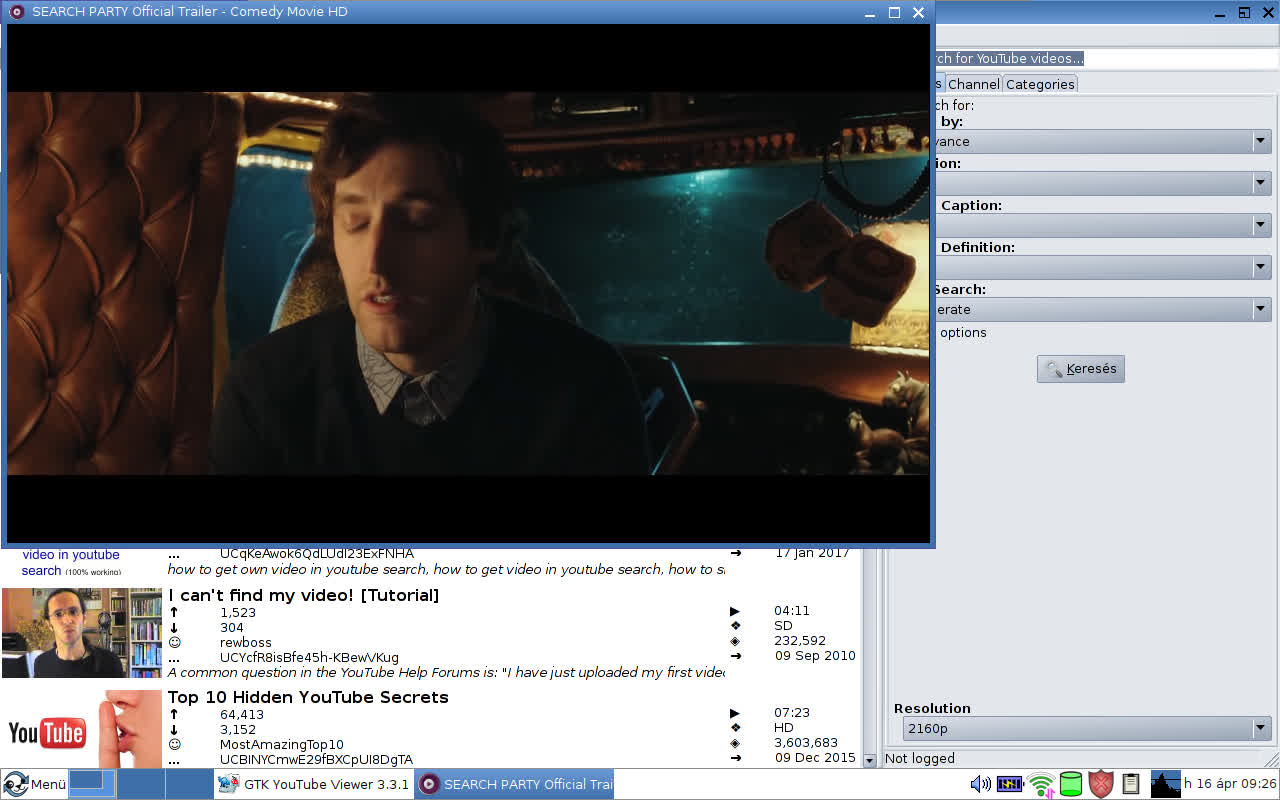Maximize the SEARCH PARTY player window
1280x800 pixels.
coord(894,13)
